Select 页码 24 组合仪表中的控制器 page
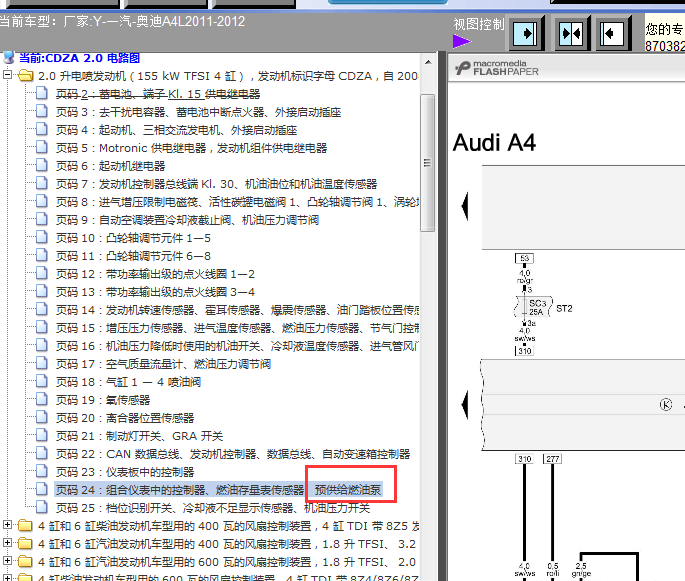Screen dimensions: 685x581 pyautogui.click(x=218, y=490)
